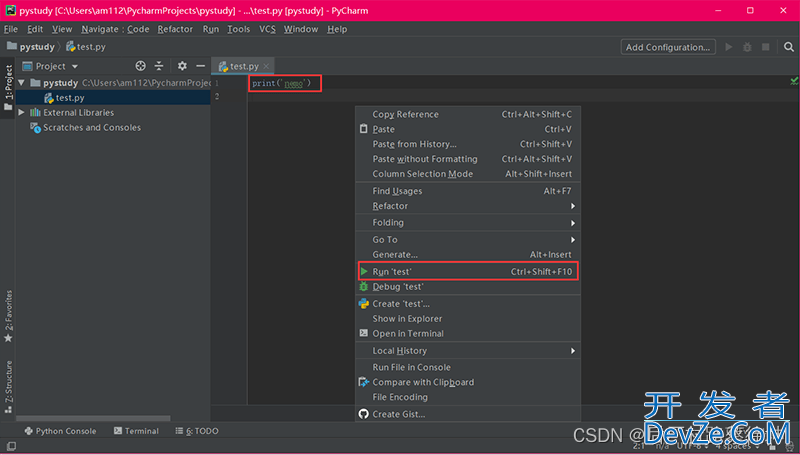Close the test.py editor tab
The height and width of the screenshot is (455, 800).
266,66
